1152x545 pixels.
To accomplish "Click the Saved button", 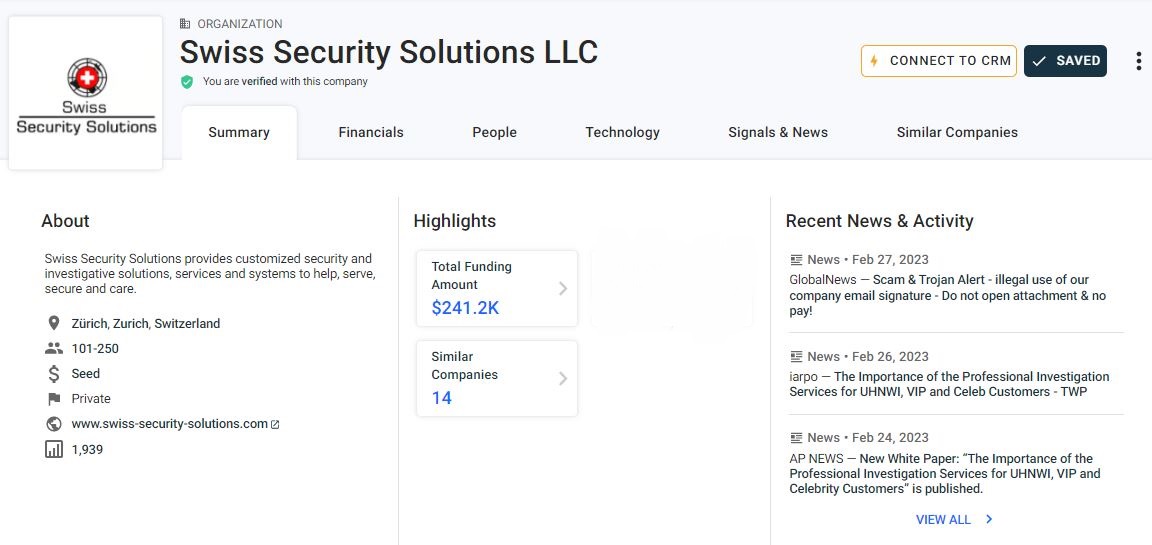I will click(x=1065, y=61).
